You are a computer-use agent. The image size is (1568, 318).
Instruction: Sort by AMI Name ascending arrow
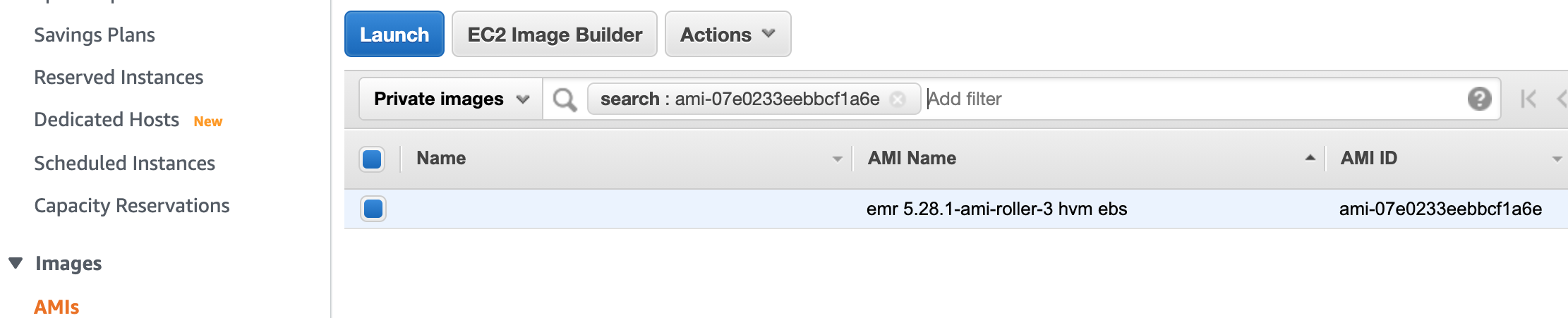click(x=1310, y=158)
